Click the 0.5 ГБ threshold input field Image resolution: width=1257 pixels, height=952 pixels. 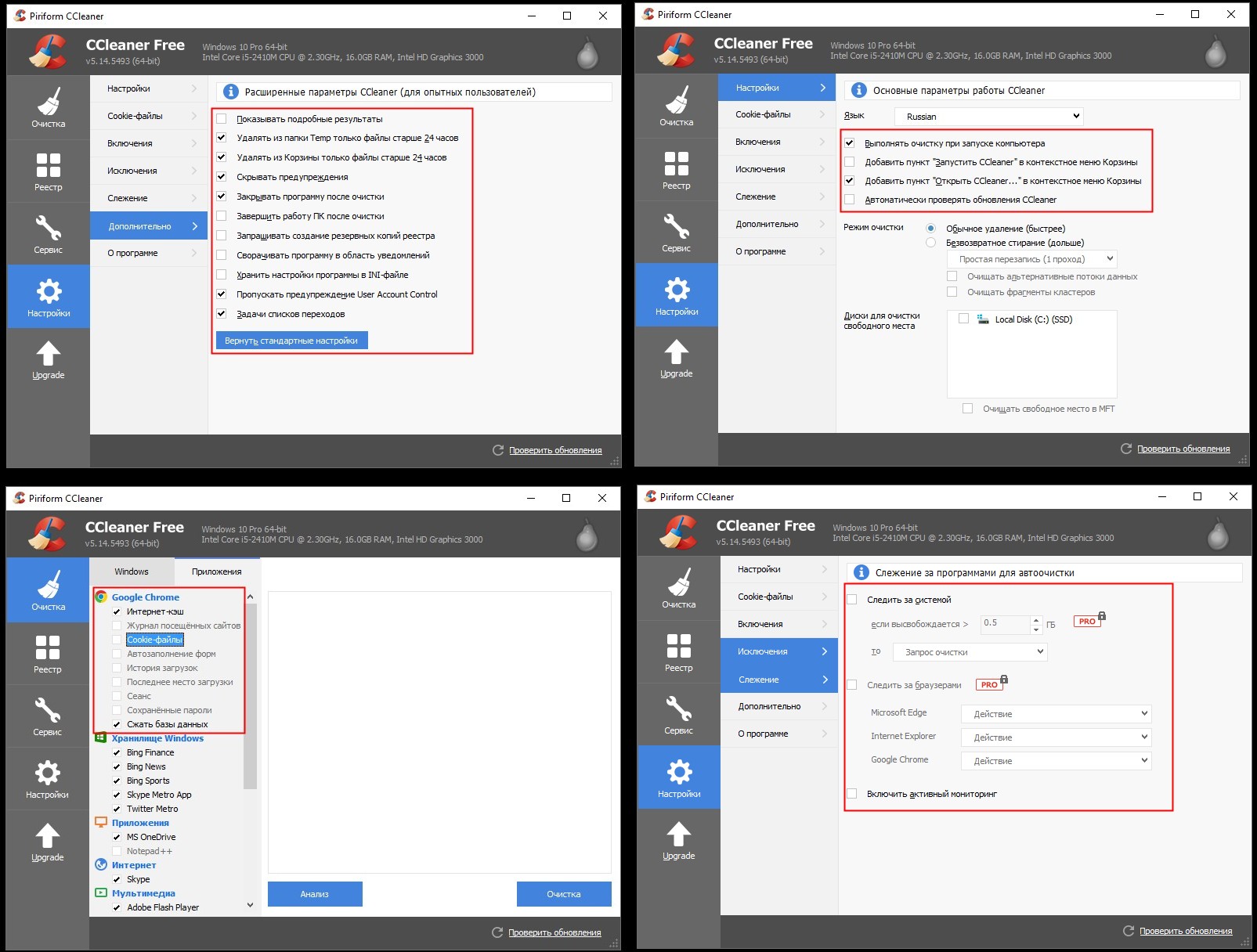click(1005, 624)
